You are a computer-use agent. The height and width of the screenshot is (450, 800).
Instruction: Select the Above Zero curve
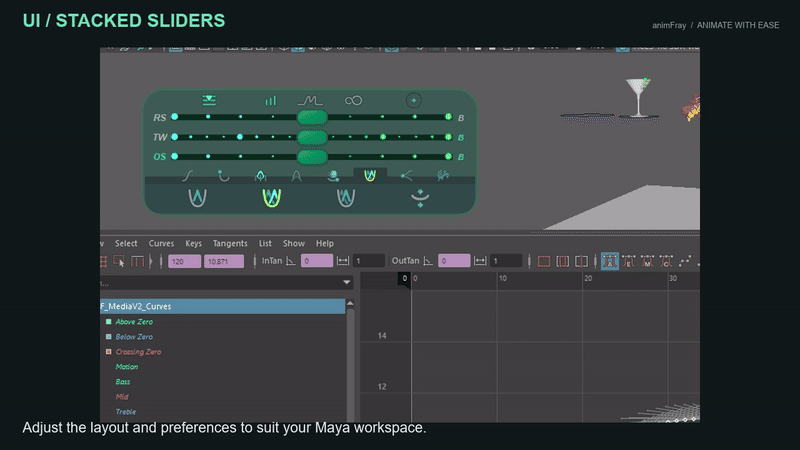click(x=134, y=322)
